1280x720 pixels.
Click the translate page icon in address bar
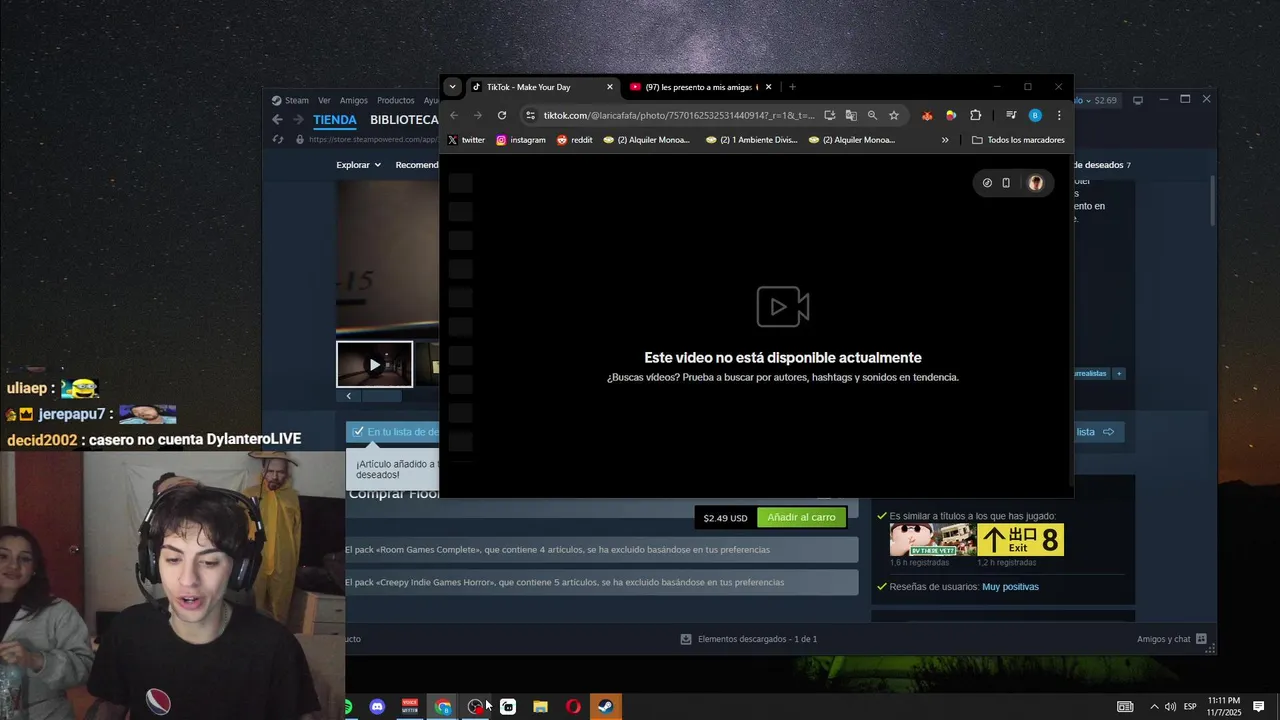coord(851,115)
